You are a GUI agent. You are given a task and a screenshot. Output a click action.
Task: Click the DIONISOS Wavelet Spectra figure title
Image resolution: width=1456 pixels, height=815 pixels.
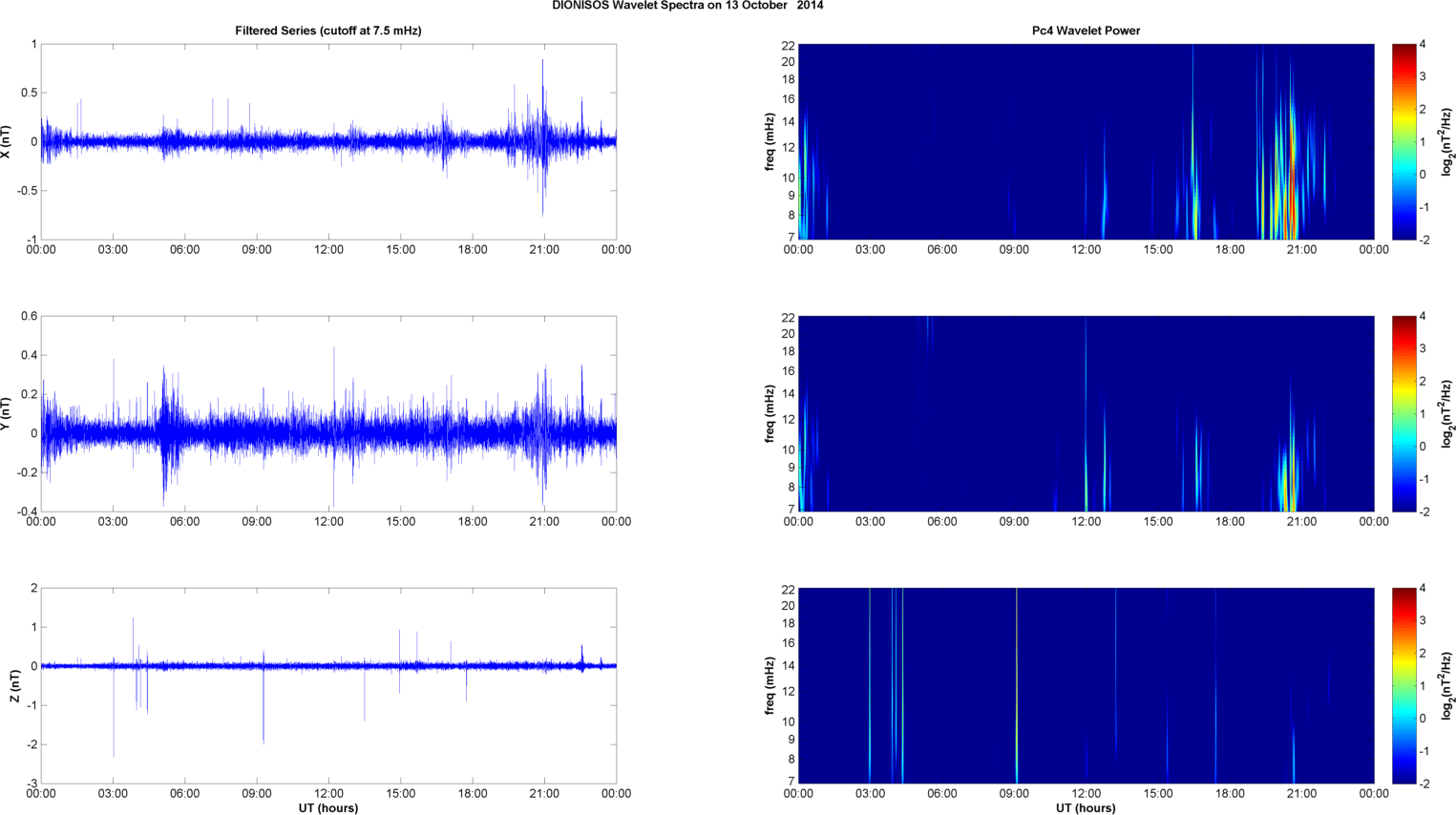(x=687, y=6)
